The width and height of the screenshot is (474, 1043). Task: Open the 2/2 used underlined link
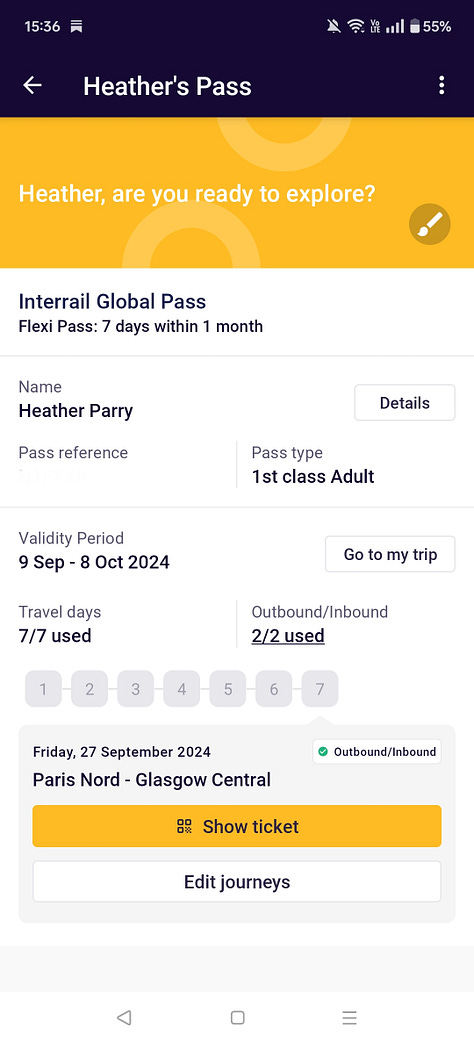coord(288,636)
